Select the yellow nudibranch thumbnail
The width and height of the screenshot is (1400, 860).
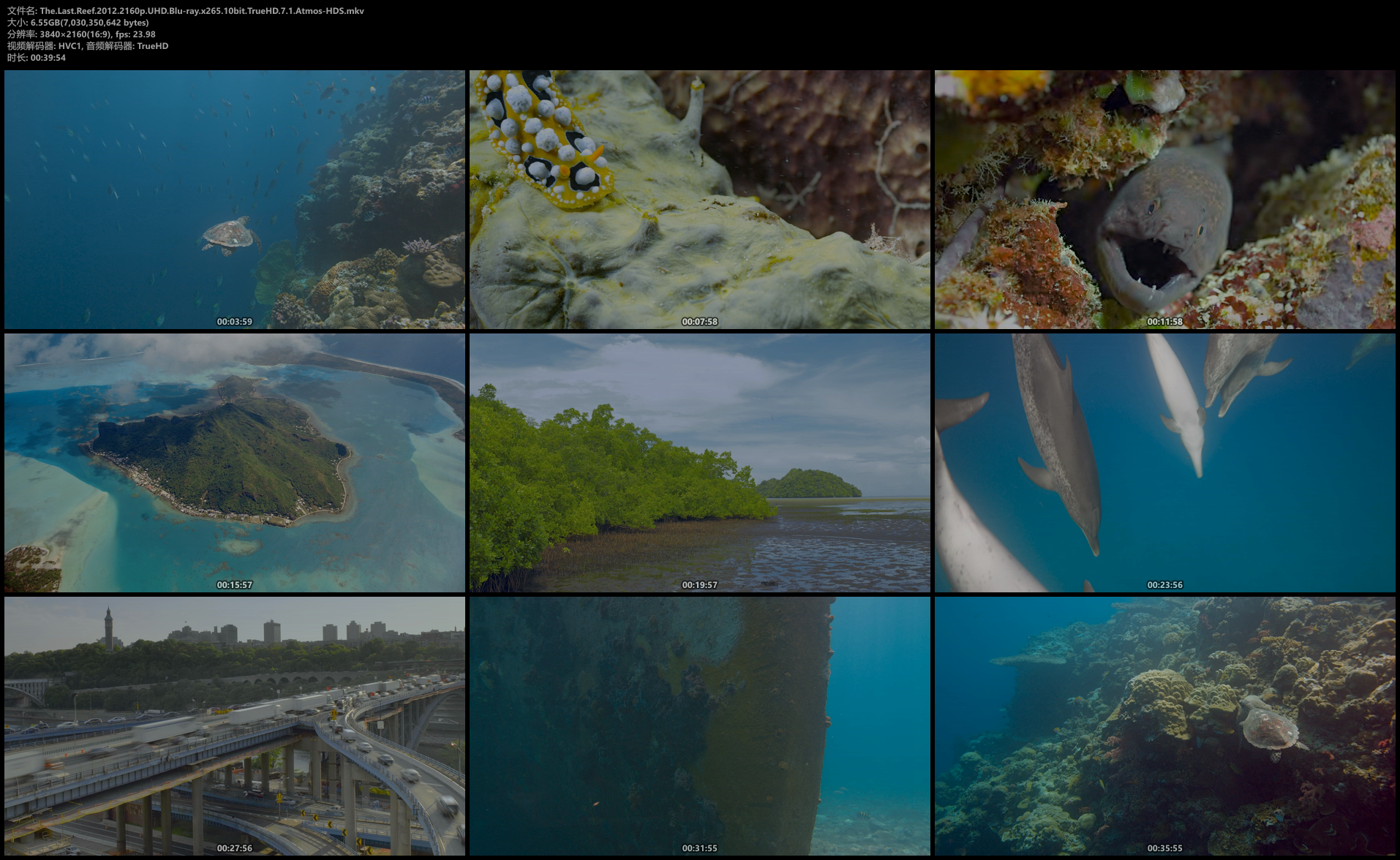pyautogui.click(x=699, y=199)
